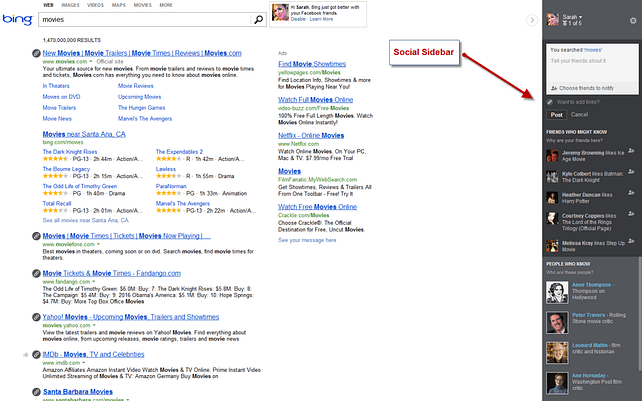Click 'Disable' in the Facebook notice
Image resolution: width=642 pixels, height=401 pixels.
(298, 19)
